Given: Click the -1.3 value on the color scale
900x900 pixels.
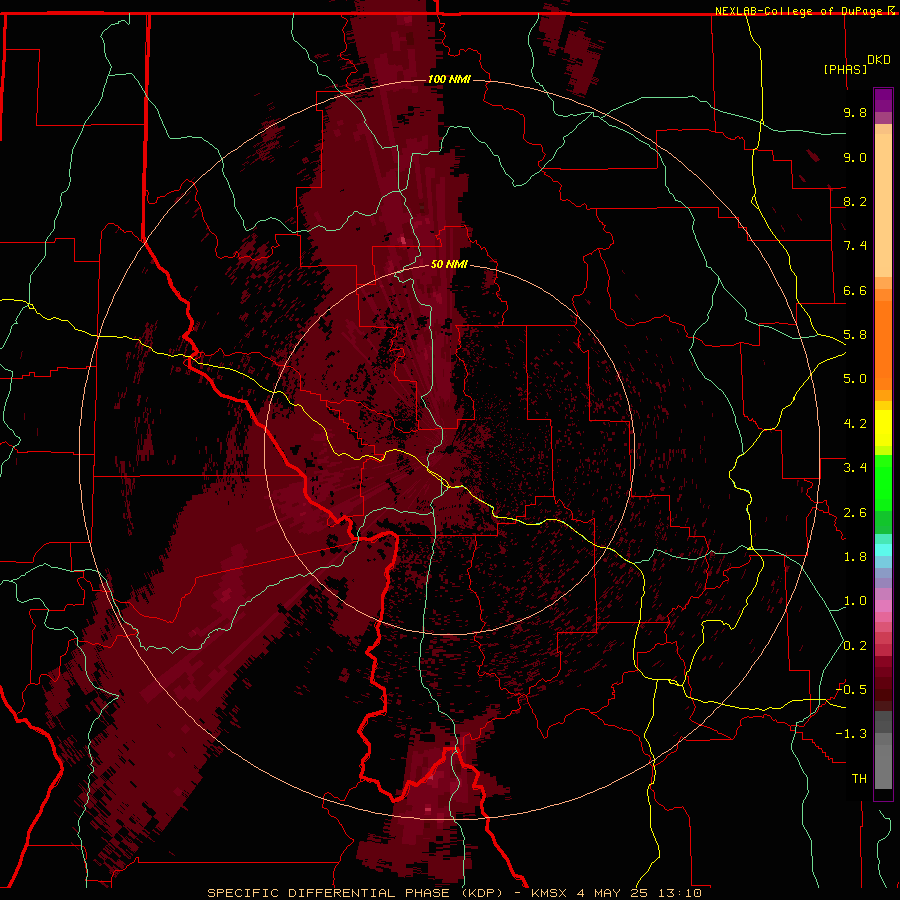Looking at the screenshot, I should pos(851,734).
